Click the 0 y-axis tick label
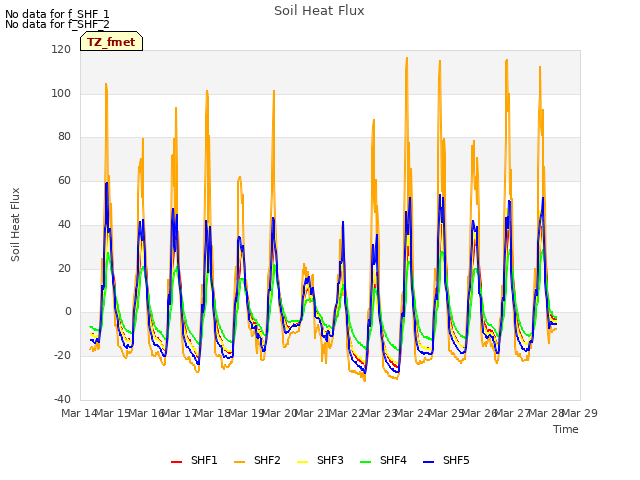 click(x=68, y=312)
